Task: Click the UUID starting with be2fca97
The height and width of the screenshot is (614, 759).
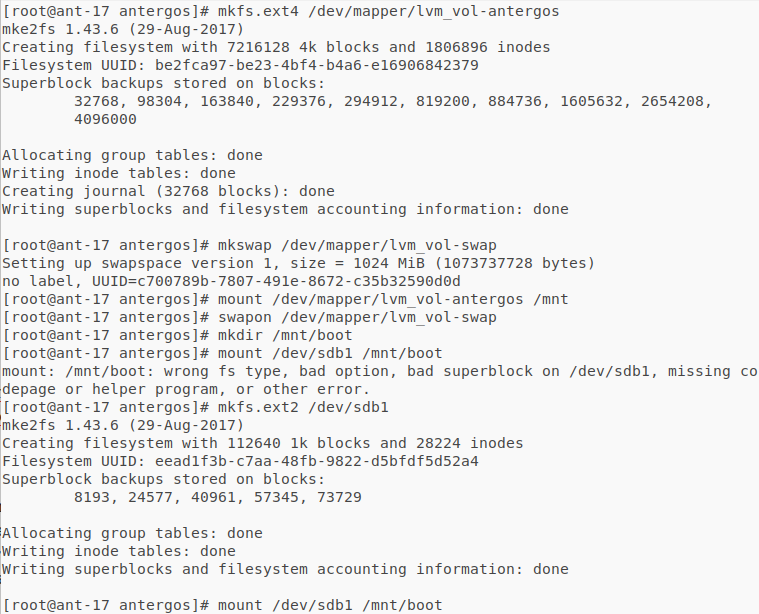Action: point(320,65)
